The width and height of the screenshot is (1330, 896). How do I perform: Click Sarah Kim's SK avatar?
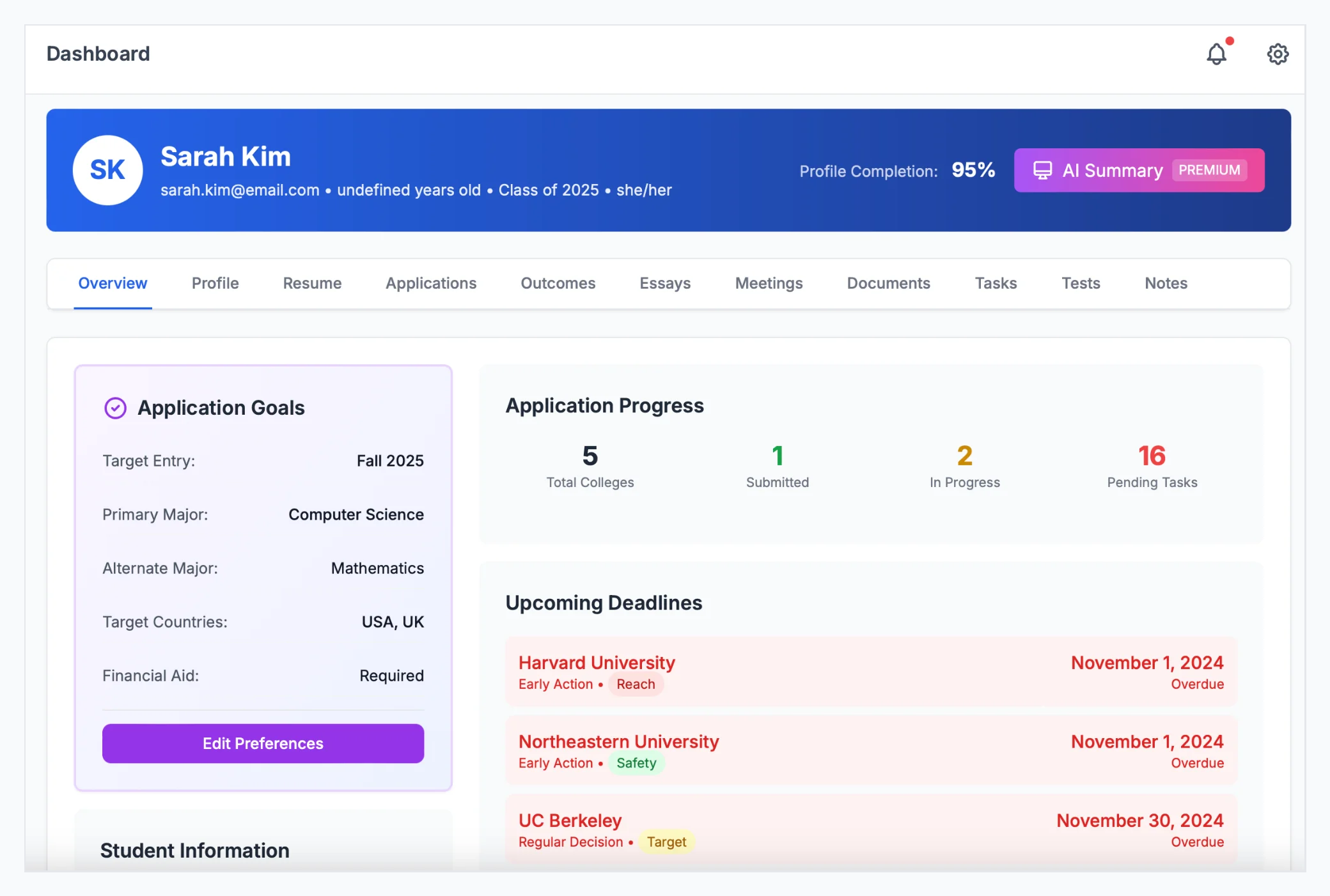[107, 170]
